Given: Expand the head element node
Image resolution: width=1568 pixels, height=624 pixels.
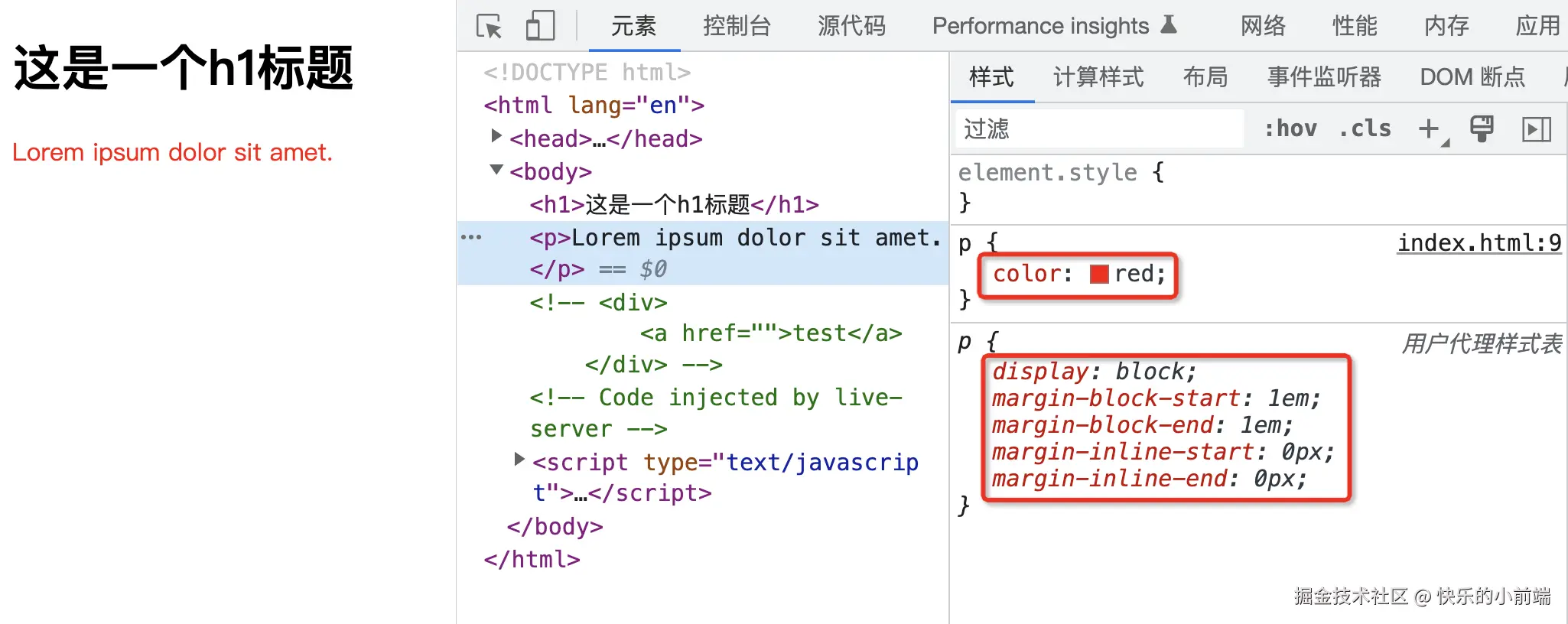Looking at the screenshot, I should 496,136.
